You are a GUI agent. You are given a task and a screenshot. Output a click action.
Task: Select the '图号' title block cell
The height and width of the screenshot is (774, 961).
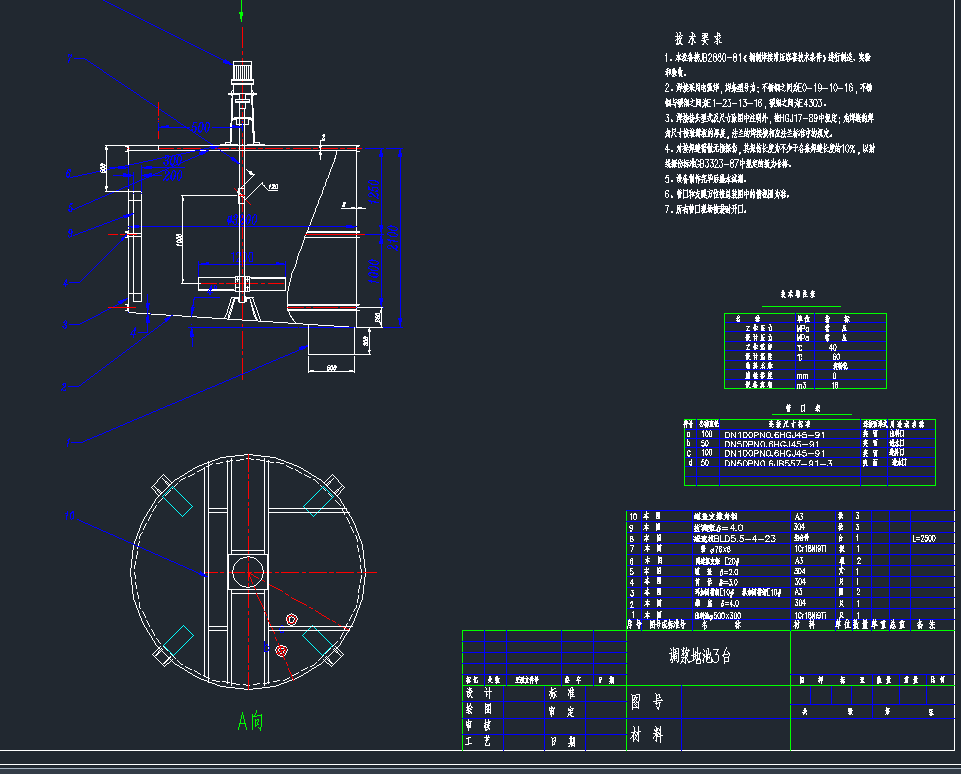646,702
